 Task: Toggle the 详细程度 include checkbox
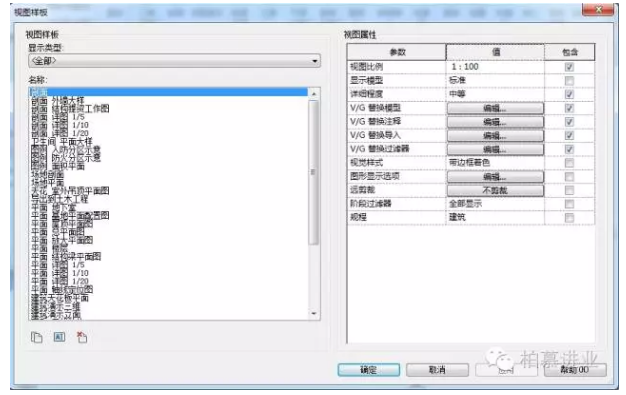point(569,94)
